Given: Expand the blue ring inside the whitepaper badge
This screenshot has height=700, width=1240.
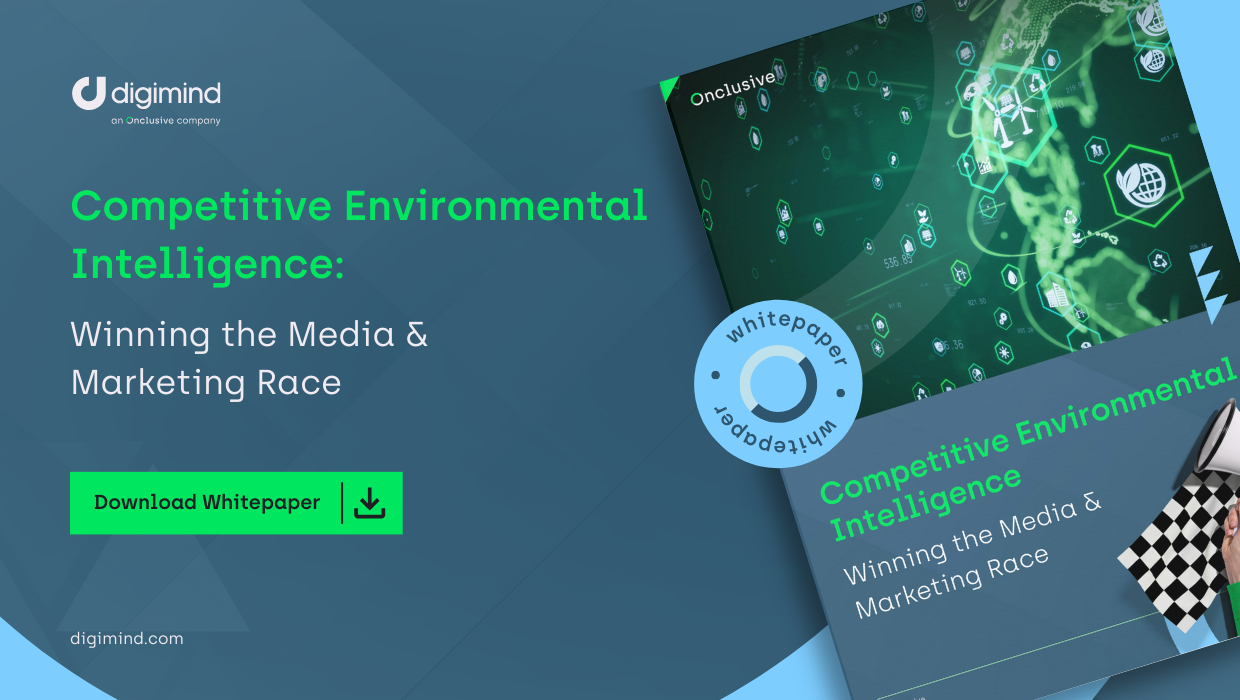Looking at the screenshot, I should coord(778,382).
